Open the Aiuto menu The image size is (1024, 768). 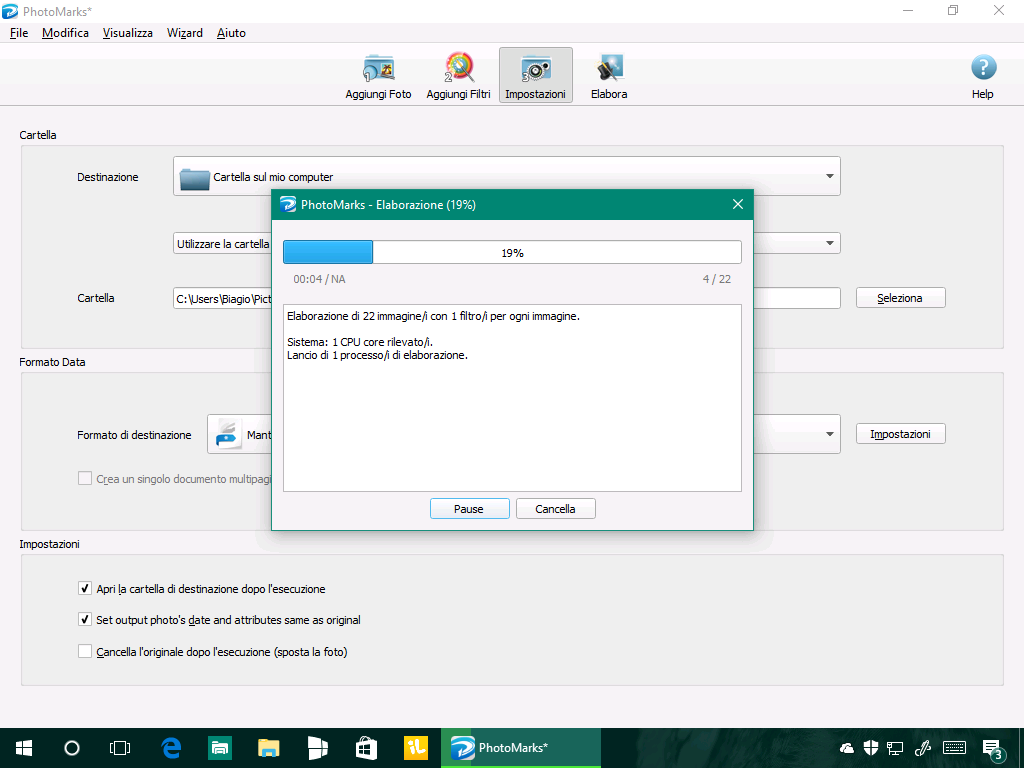[x=231, y=33]
